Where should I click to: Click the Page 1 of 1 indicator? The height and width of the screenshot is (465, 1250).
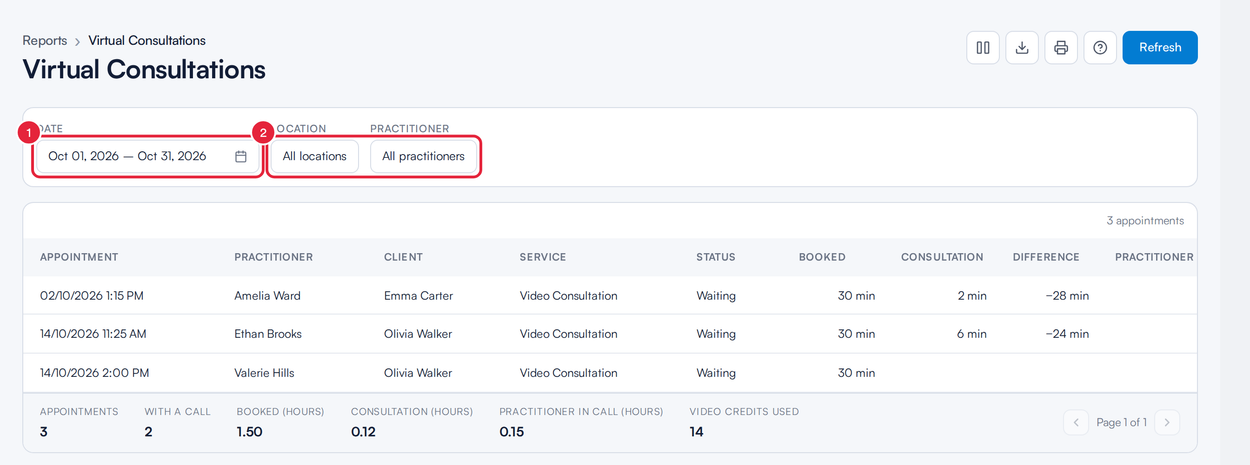(x=1121, y=422)
